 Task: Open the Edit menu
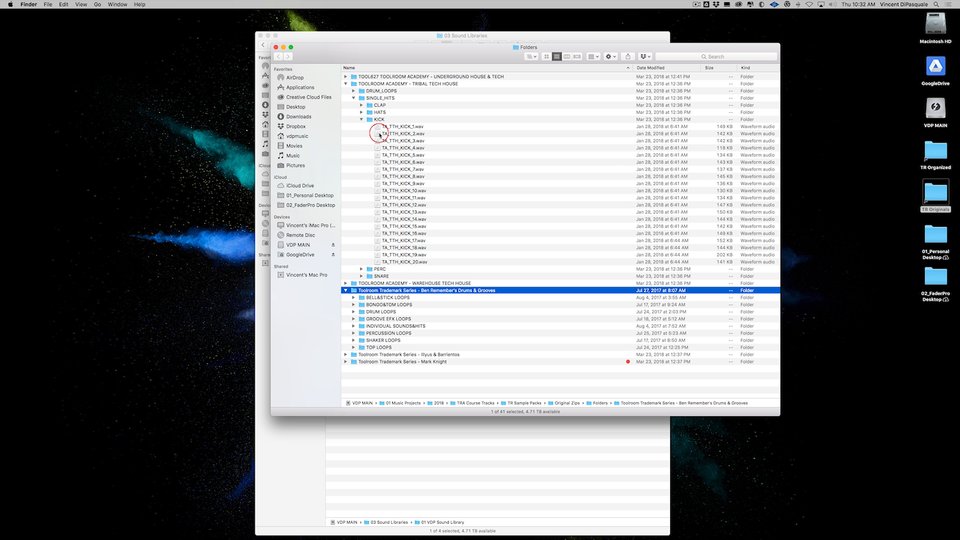(64, 4)
